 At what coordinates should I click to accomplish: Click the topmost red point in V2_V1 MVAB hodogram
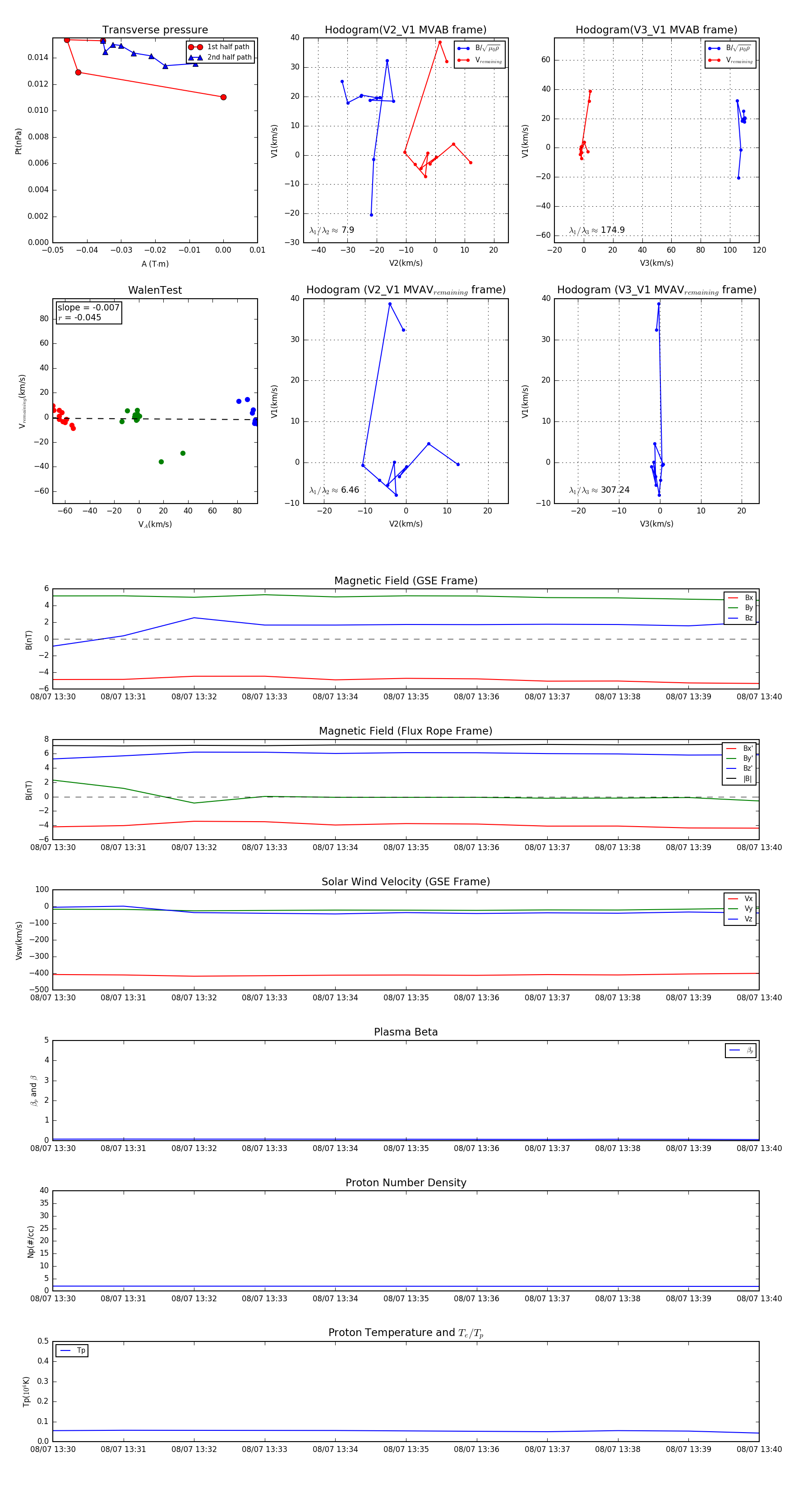(440, 42)
